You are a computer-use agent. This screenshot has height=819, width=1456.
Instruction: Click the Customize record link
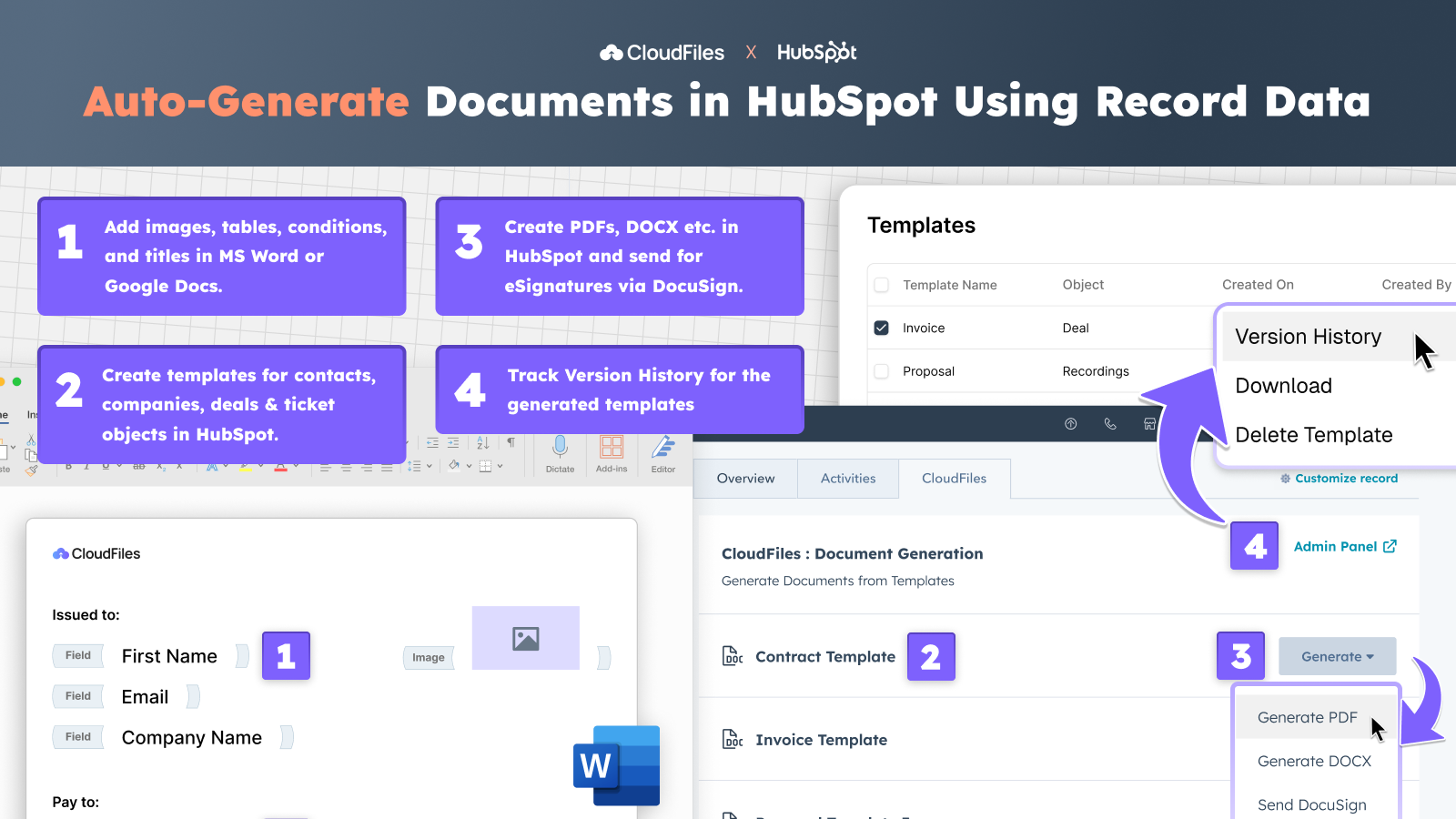tap(1346, 478)
